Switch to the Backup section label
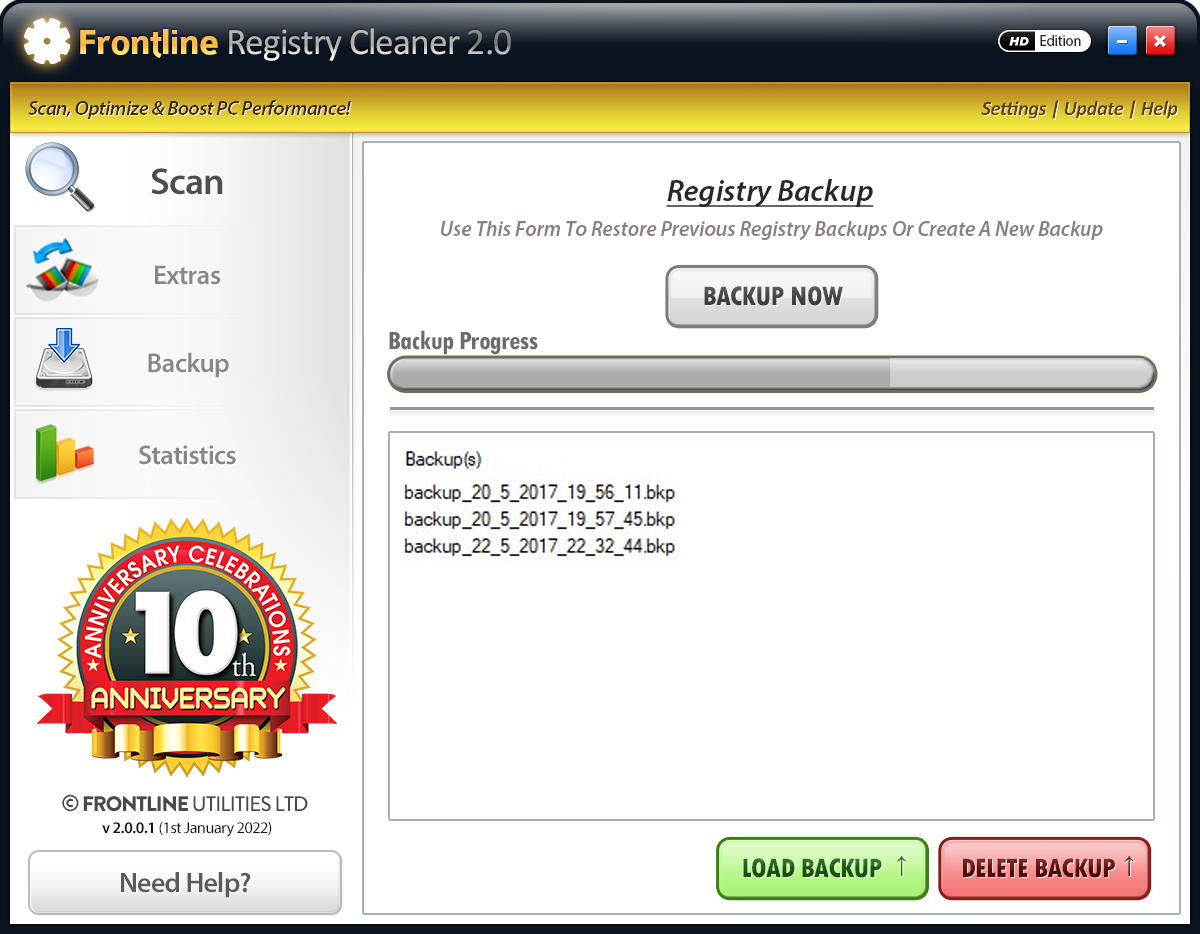Image resolution: width=1200 pixels, height=934 pixels. (x=188, y=363)
